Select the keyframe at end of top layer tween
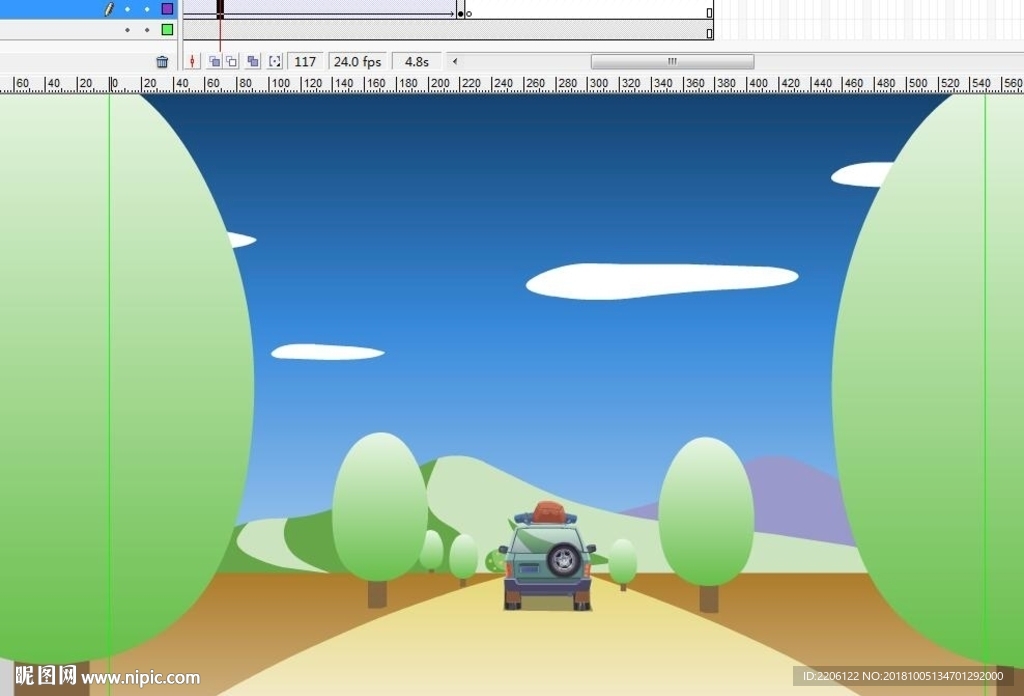 click(460, 13)
